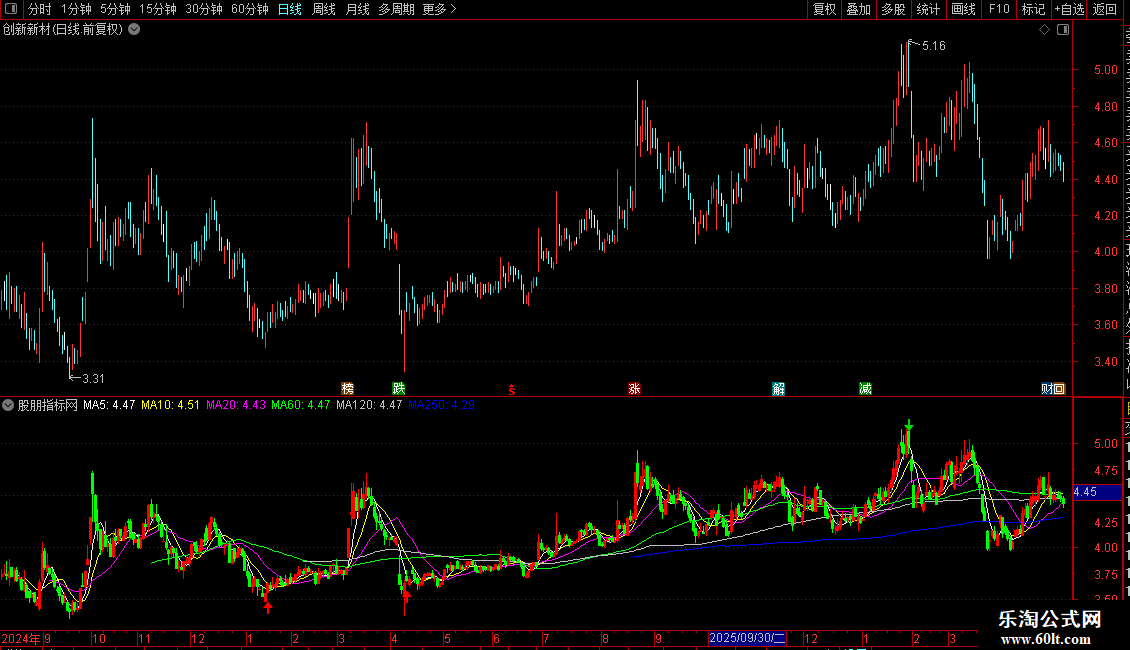Expand the 股朋指标网 indicator menu arrow
Screen dimensions: 1130x650
click(x=8, y=405)
